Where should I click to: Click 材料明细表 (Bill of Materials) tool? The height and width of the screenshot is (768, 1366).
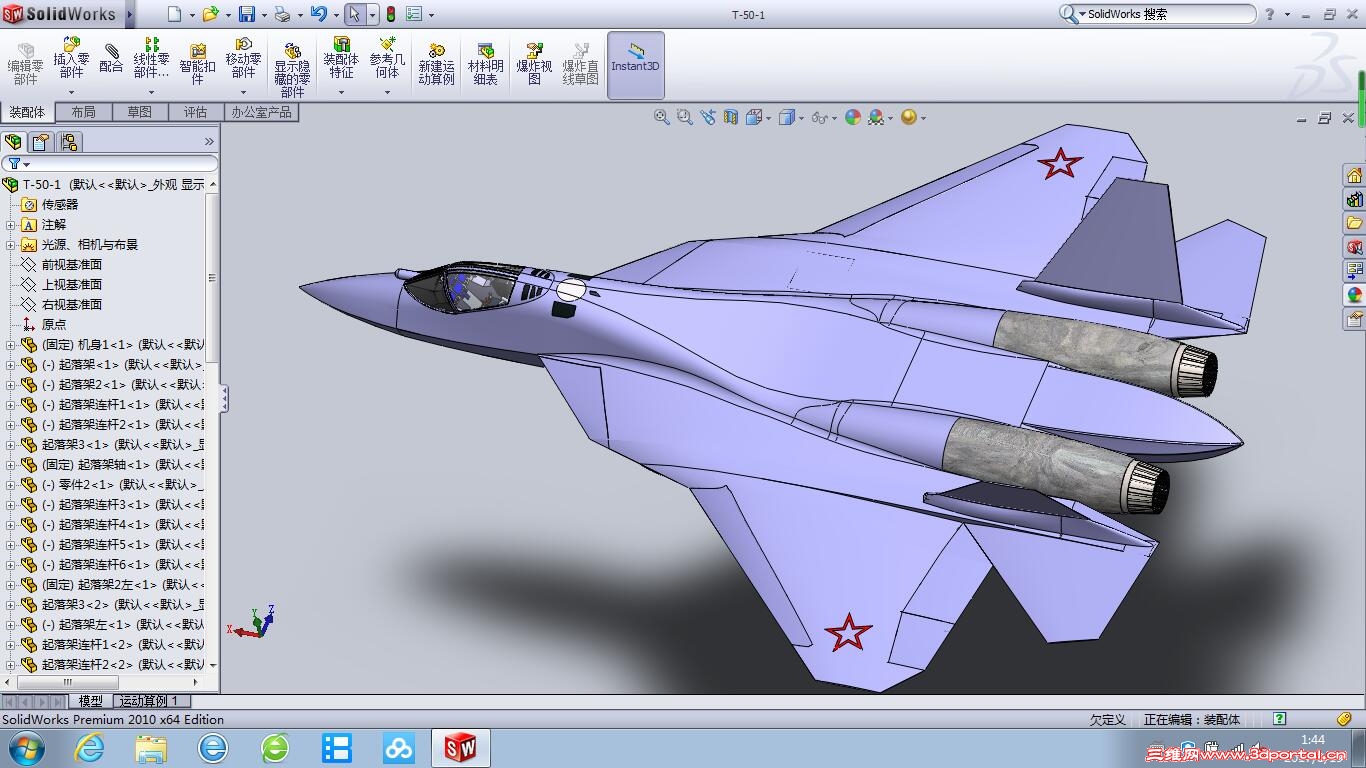(x=485, y=64)
